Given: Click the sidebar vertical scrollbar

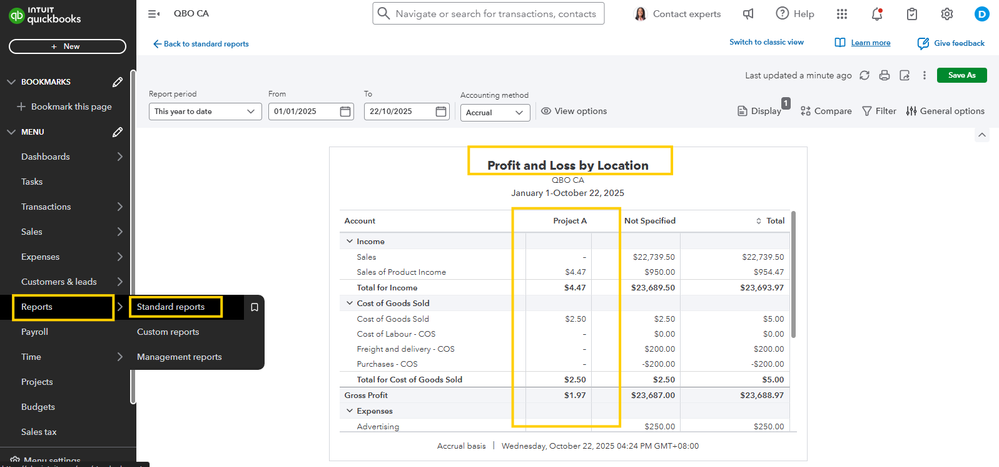Looking at the screenshot, I should [133, 236].
